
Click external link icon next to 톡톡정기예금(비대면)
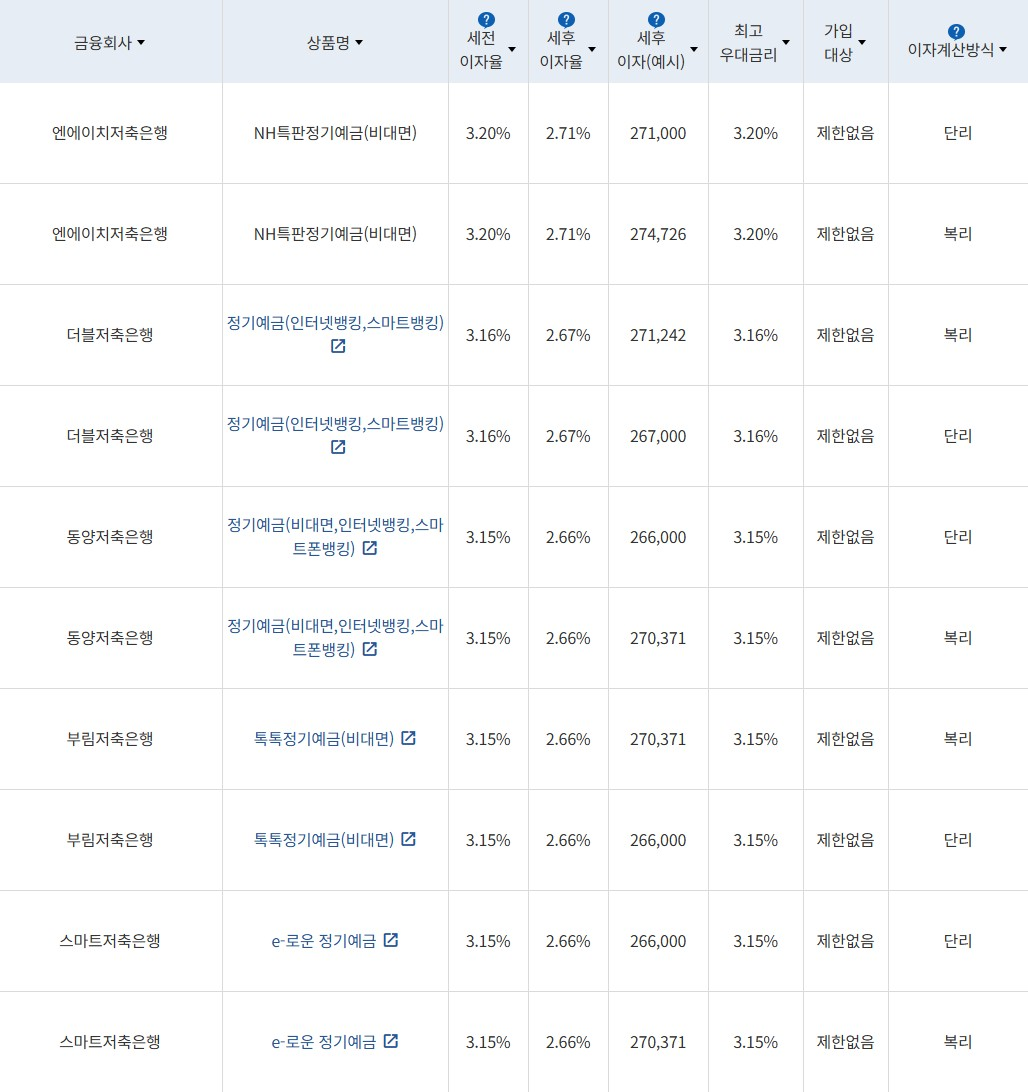coord(408,739)
